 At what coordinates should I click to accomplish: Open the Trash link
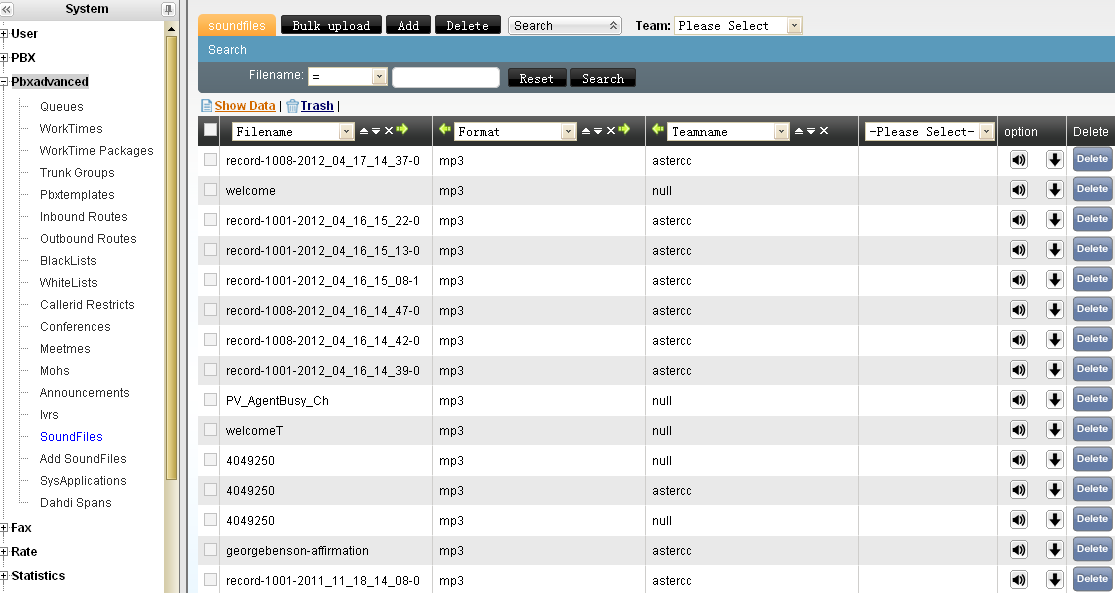click(x=317, y=106)
